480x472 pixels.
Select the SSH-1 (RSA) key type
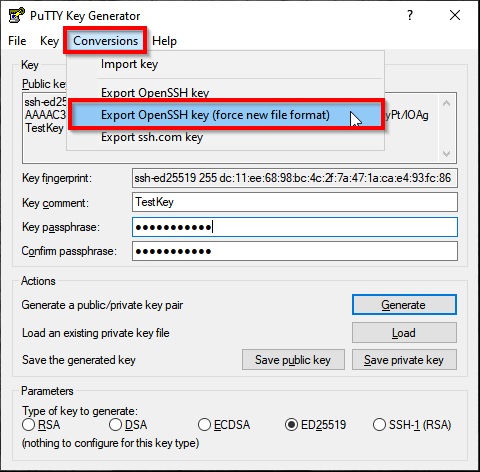tap(412, 425)
